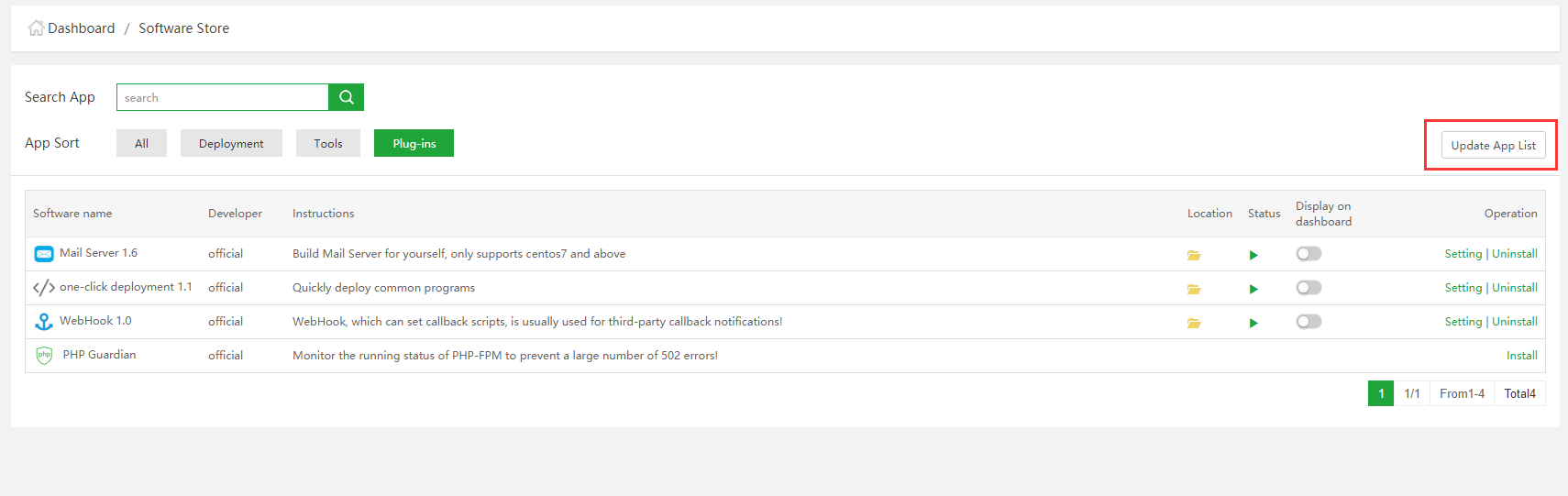This screenshot has height=496, width=1568.
Task: Enable one-click deployment dashboard display
Action: pyautogui.click(x=1309, y=288)
